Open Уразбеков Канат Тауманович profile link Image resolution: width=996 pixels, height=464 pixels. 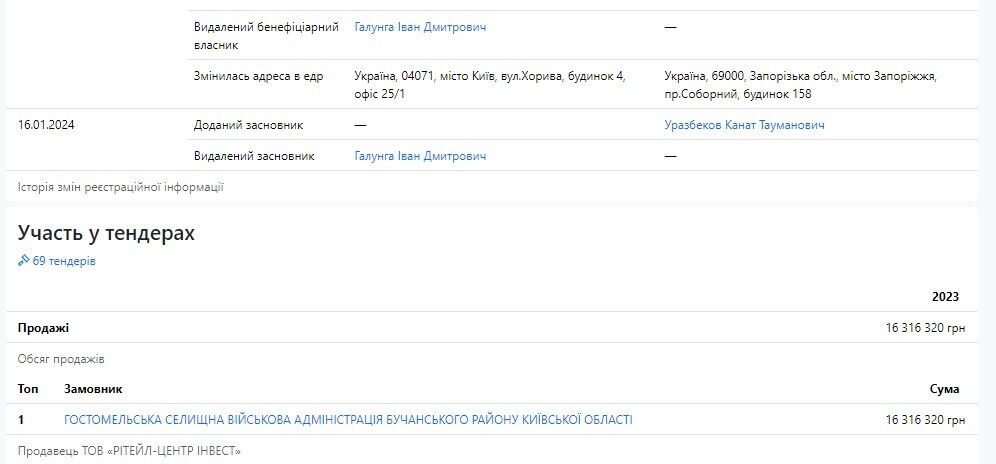pyautogui.click(x=744, y=125)
